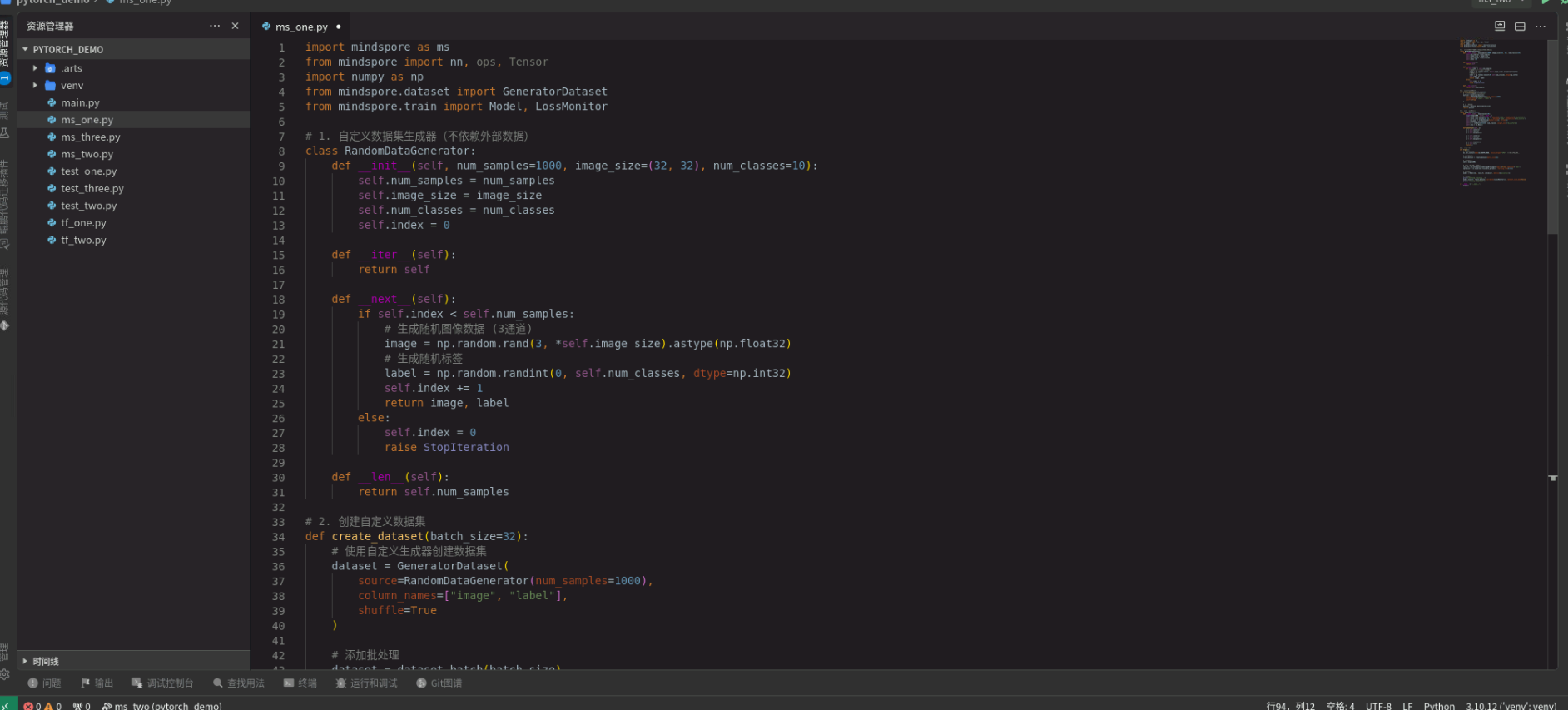Change file encoding UTF-8
The image size is (1568, 710).
point(1378,706)
